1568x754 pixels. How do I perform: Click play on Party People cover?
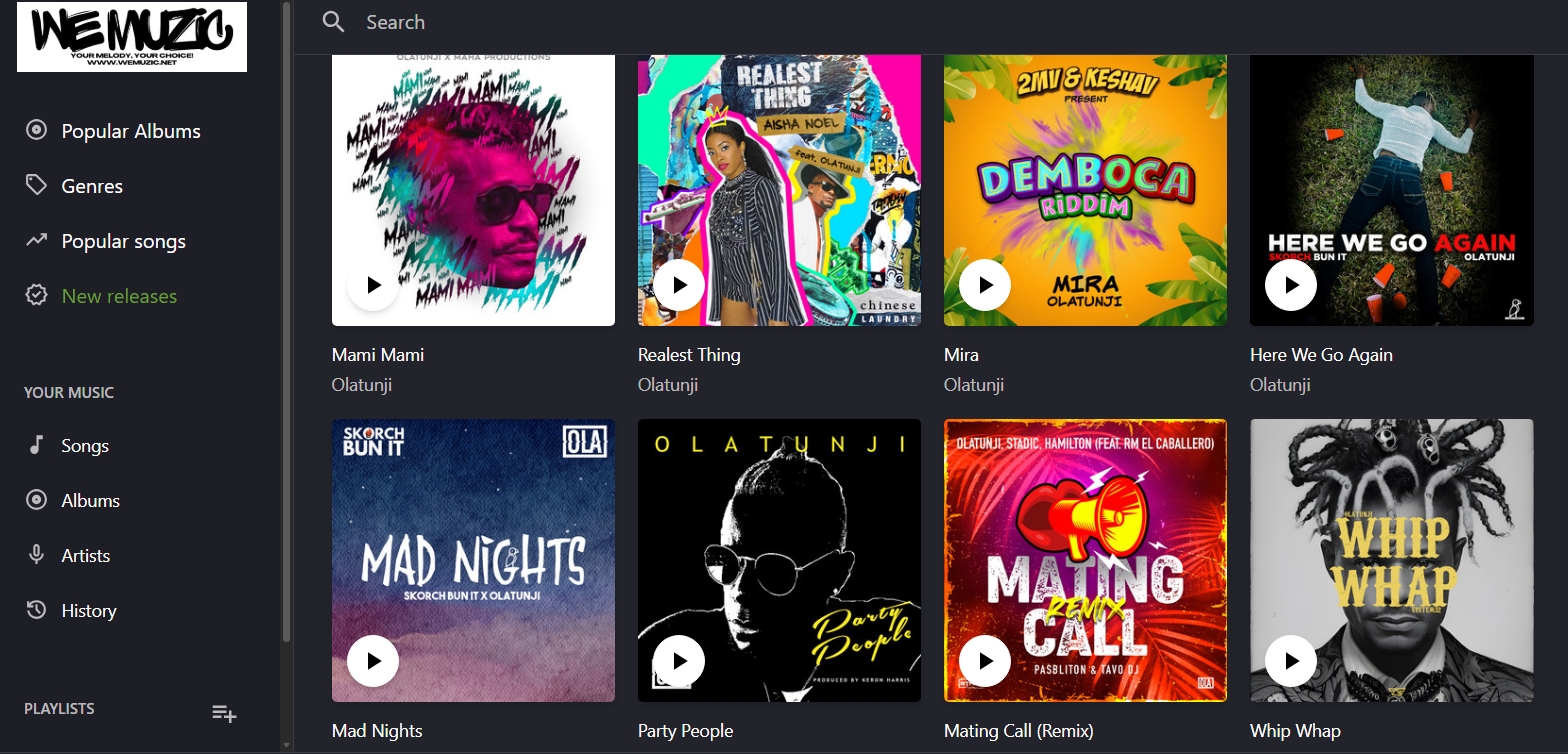[x=679, y=661]
